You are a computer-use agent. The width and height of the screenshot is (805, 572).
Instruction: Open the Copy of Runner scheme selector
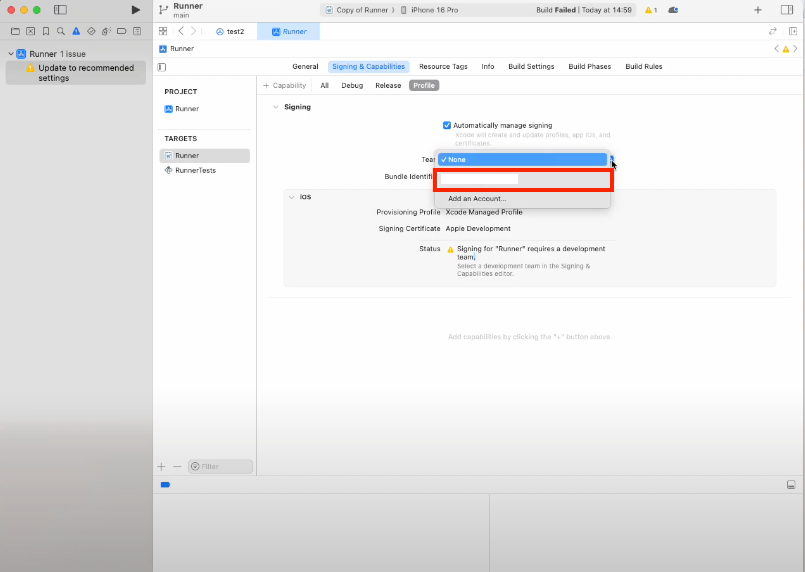pyautogui.click(x=357, y=10)
